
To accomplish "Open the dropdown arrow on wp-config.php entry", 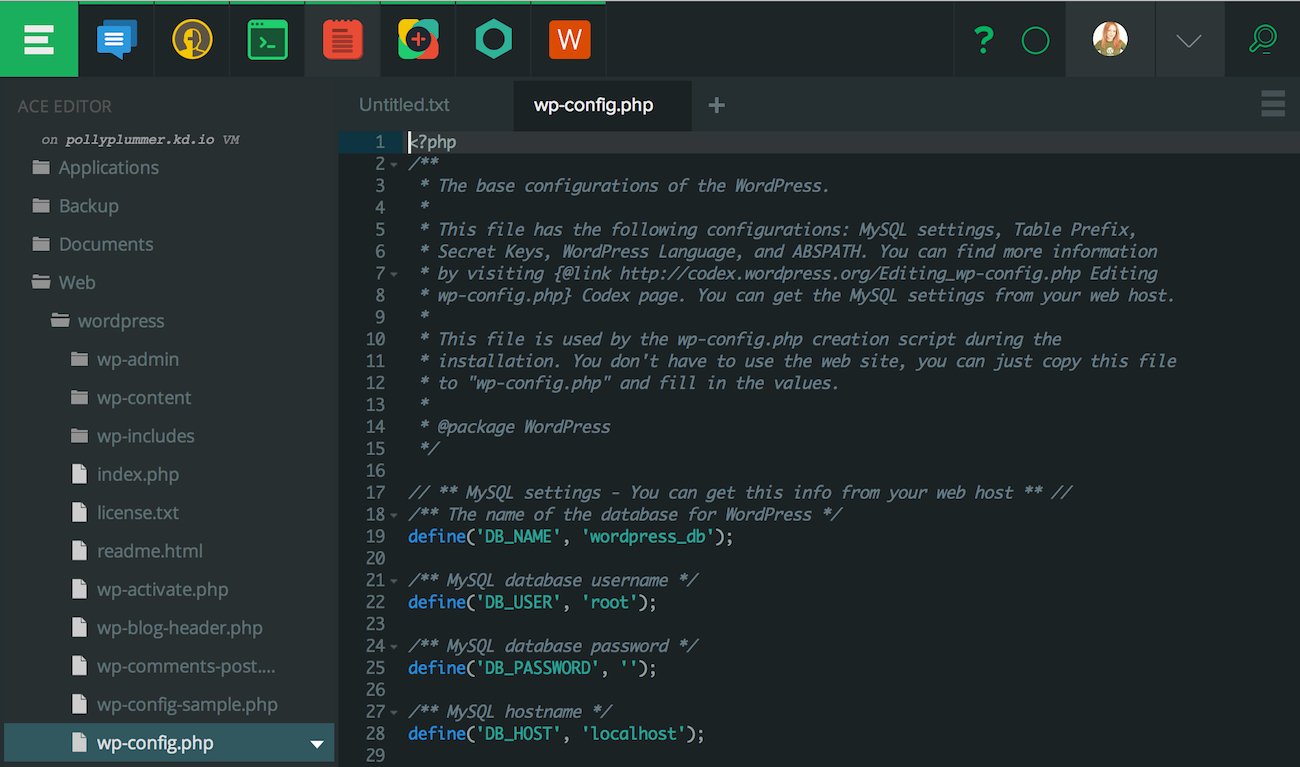I will [x=317, y=743].
